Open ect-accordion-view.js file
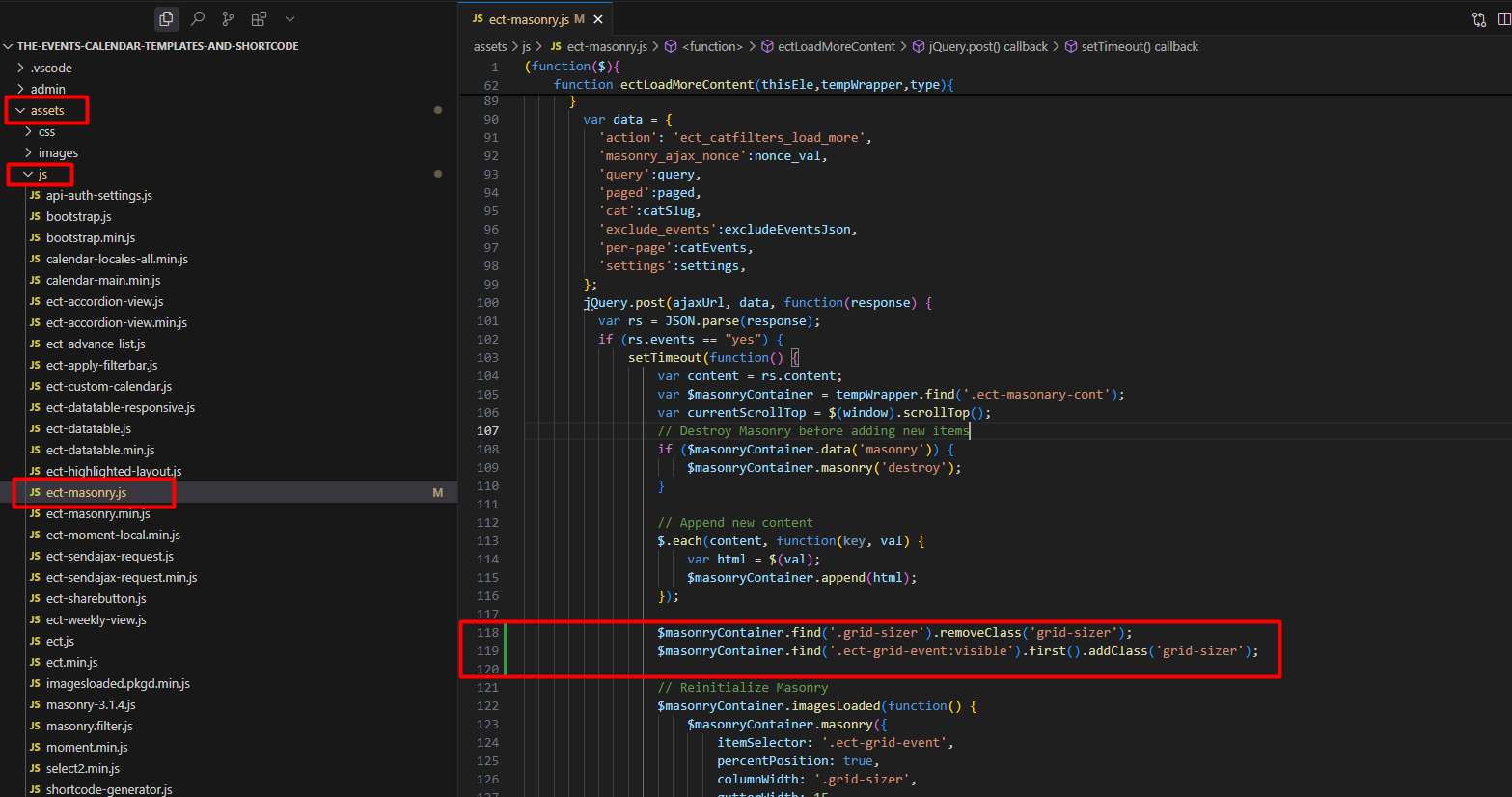This screenshot has height=797, width=1512. tap(104, 301)
